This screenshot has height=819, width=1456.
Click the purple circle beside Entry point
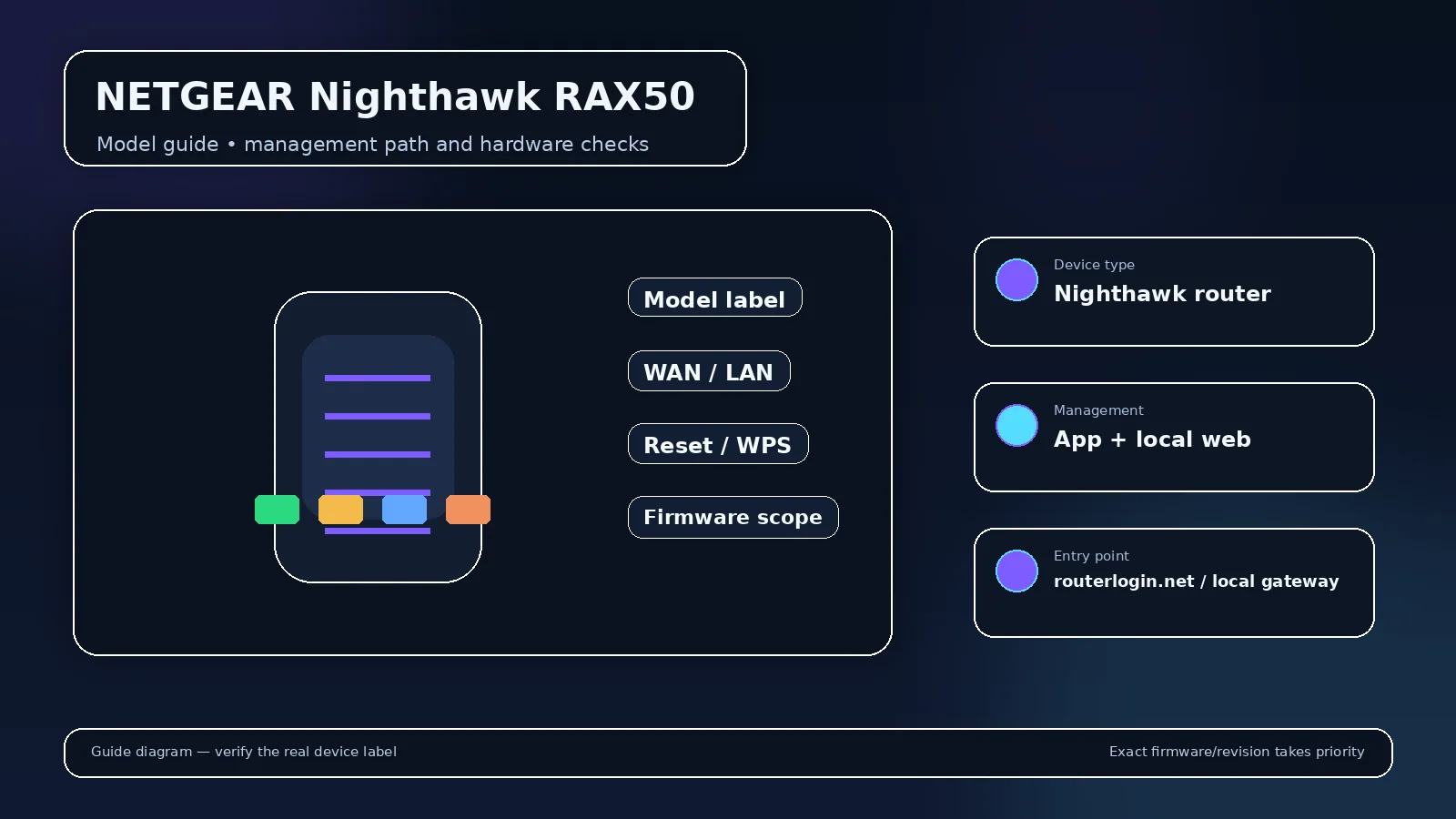coord(1016,571)
